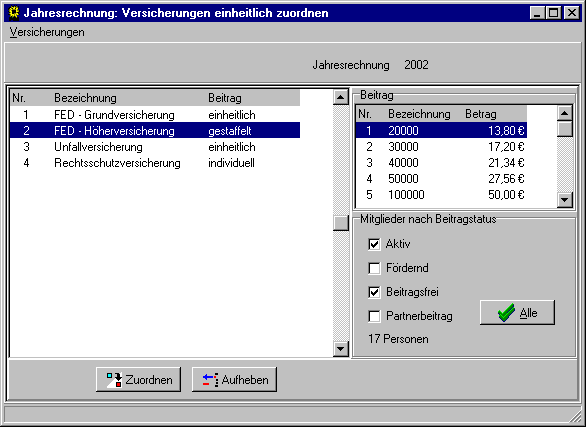Select Rechtsschutzversicherung row

coord(155,163)
